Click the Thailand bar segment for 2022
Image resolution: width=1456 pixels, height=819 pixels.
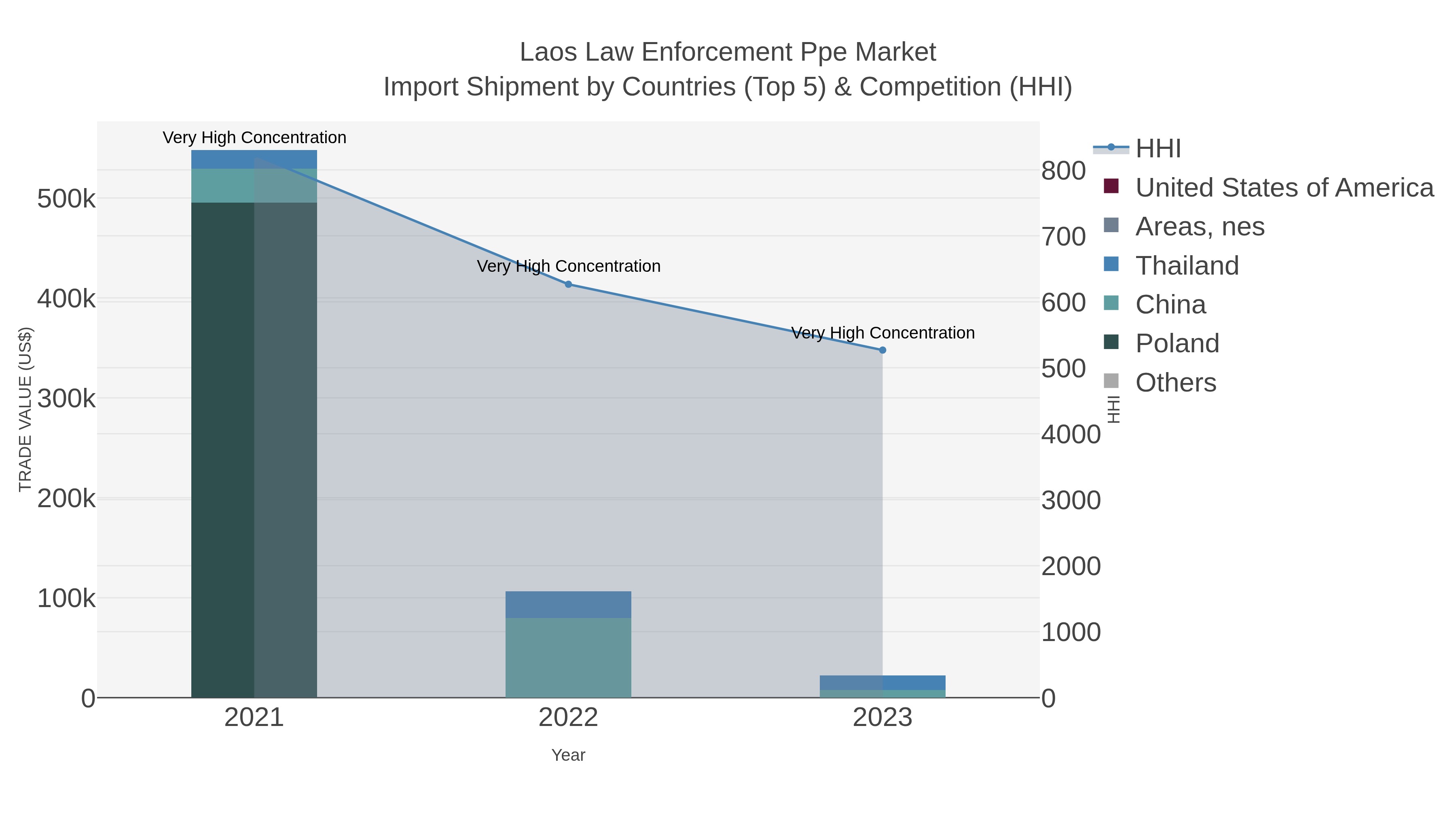pos(569,605)
